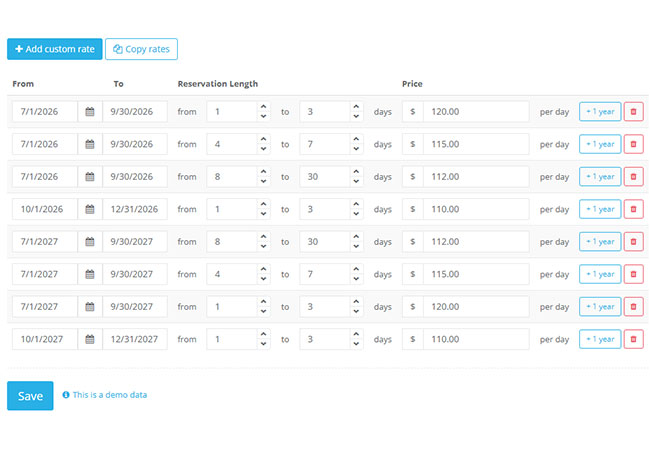Increase 'from' days value 4 in 7/1/2026 row
The image size is (650, 450).
click(x=264, y=139)
